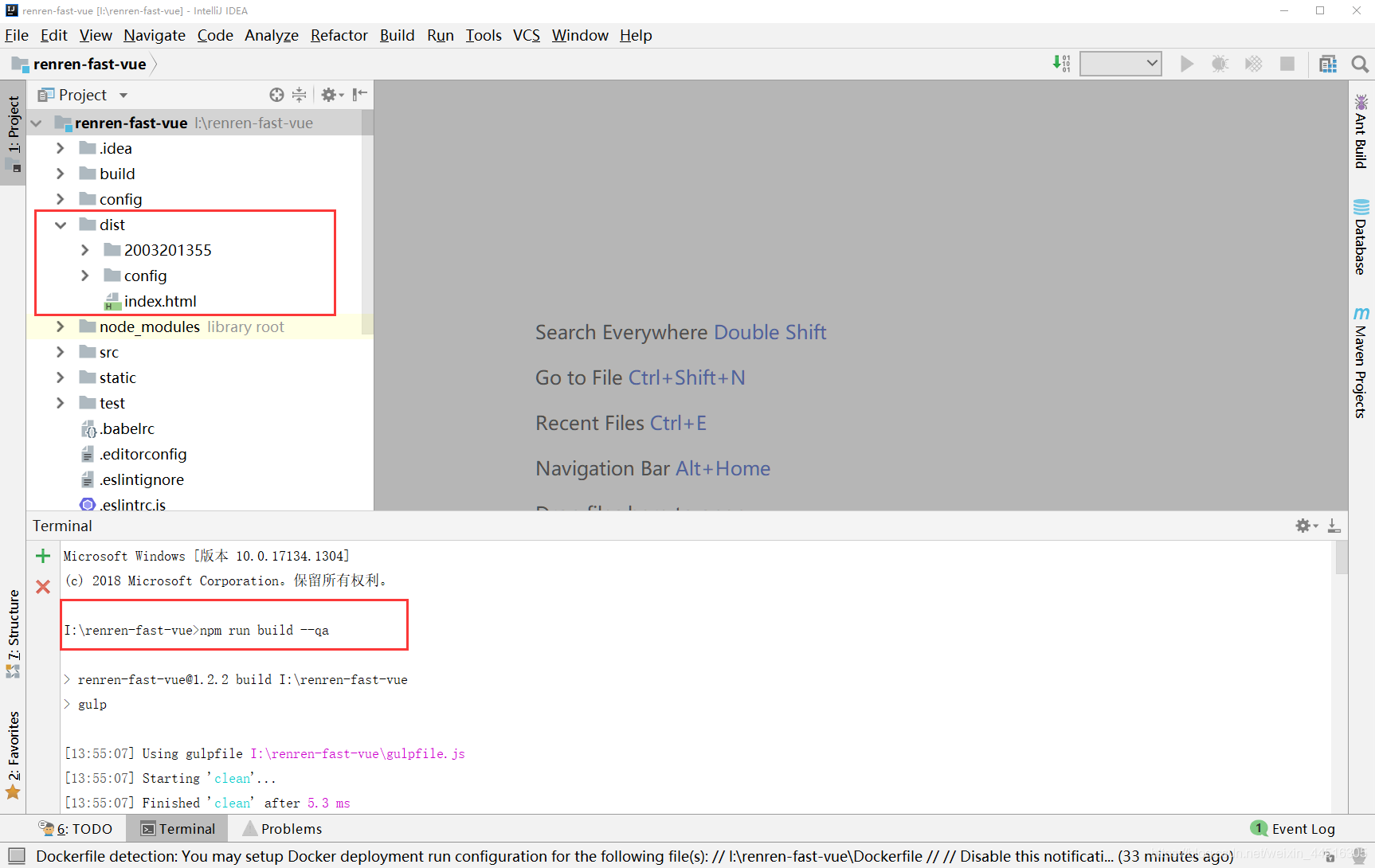Viewport: 1375px width, 868px height.
Task: Switch to the 6: TODO tab
Action: [x=76, y=829]
